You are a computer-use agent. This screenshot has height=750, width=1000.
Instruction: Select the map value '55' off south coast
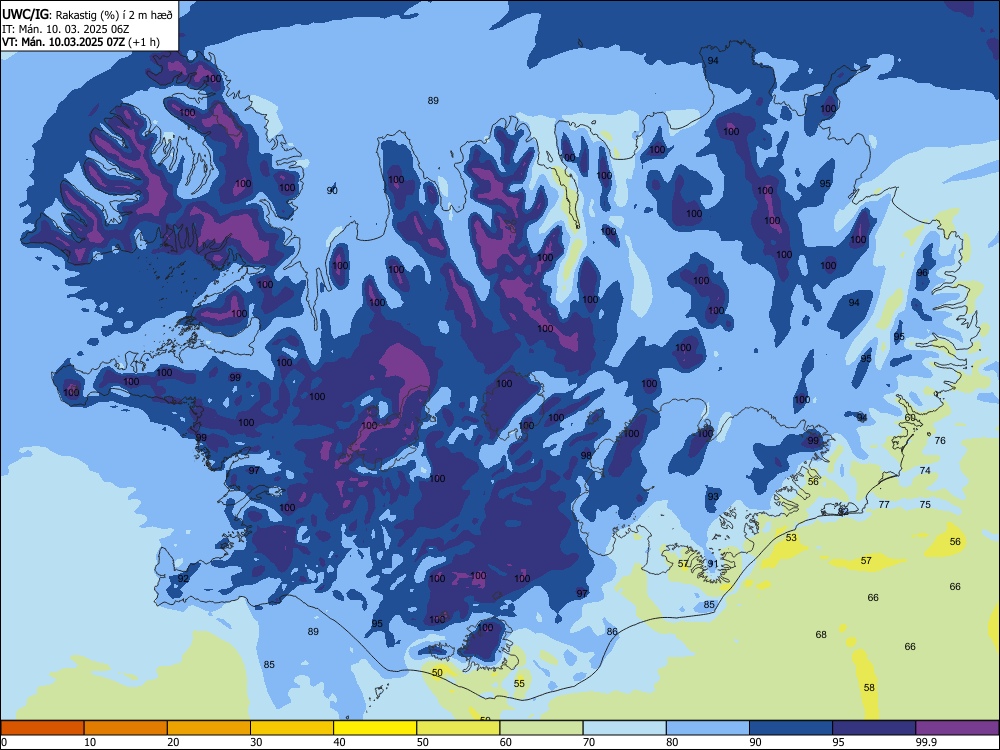[520, 684]
